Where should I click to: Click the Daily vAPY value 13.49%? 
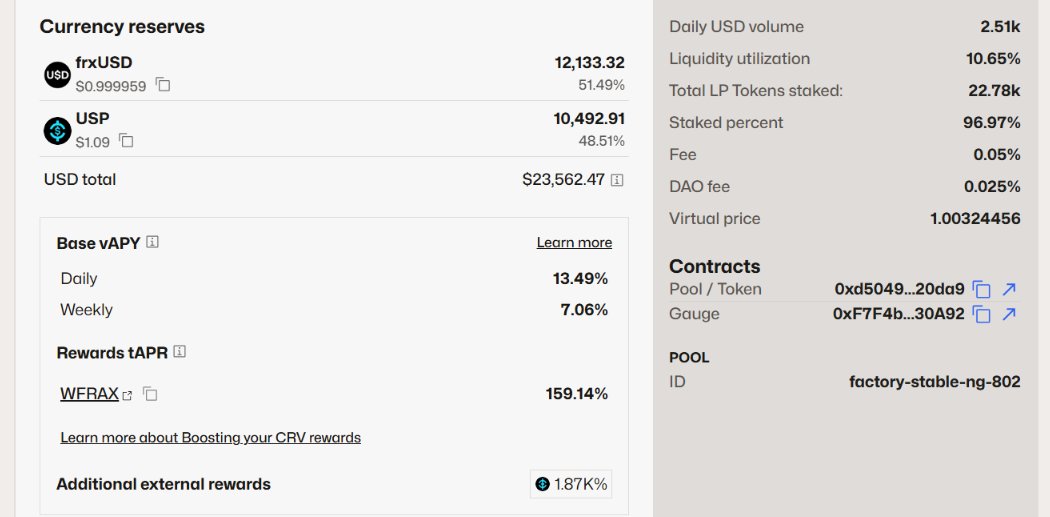pyautogui.click(x=580, y=279)
